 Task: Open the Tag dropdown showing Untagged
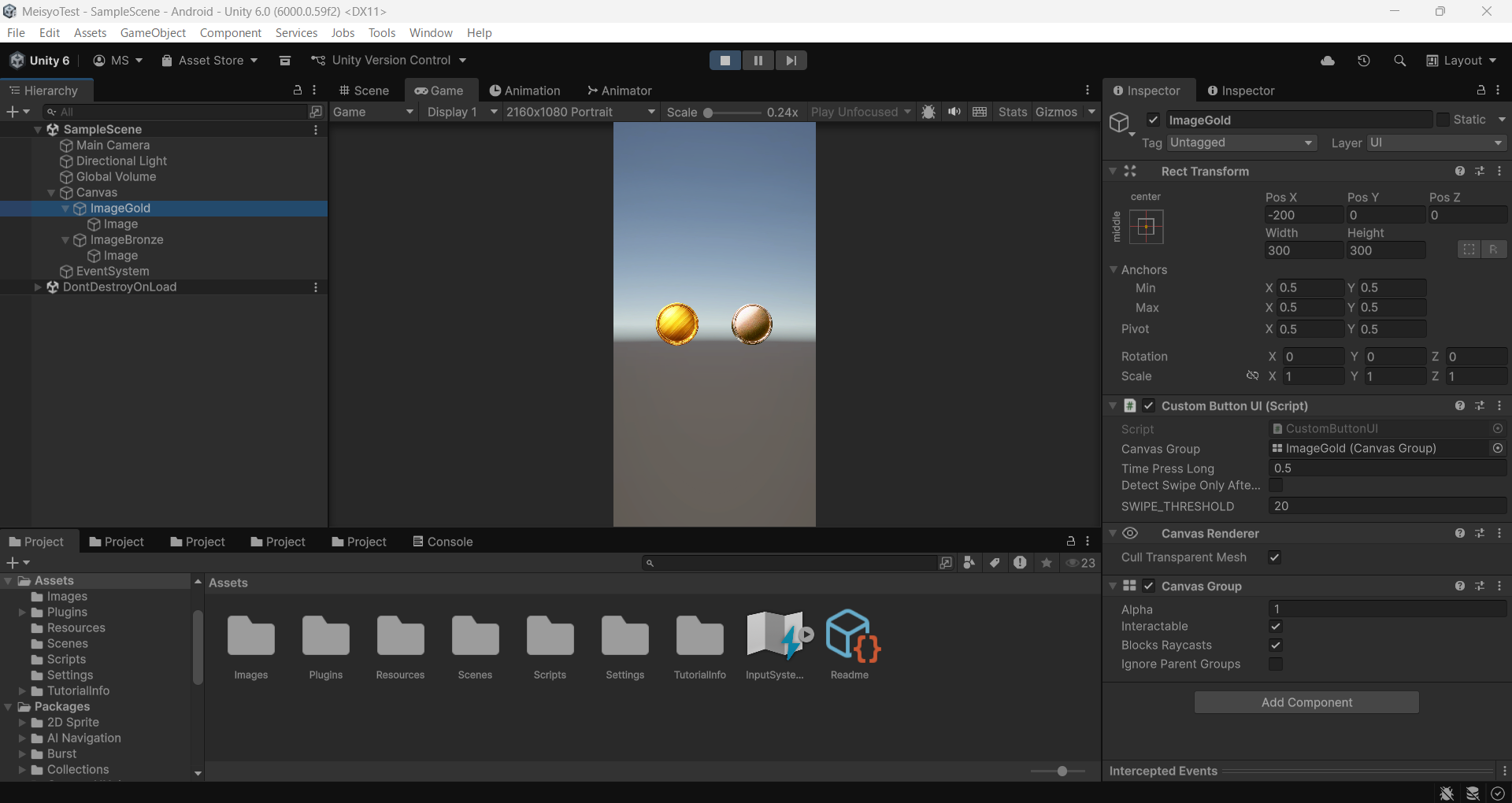1241,142
